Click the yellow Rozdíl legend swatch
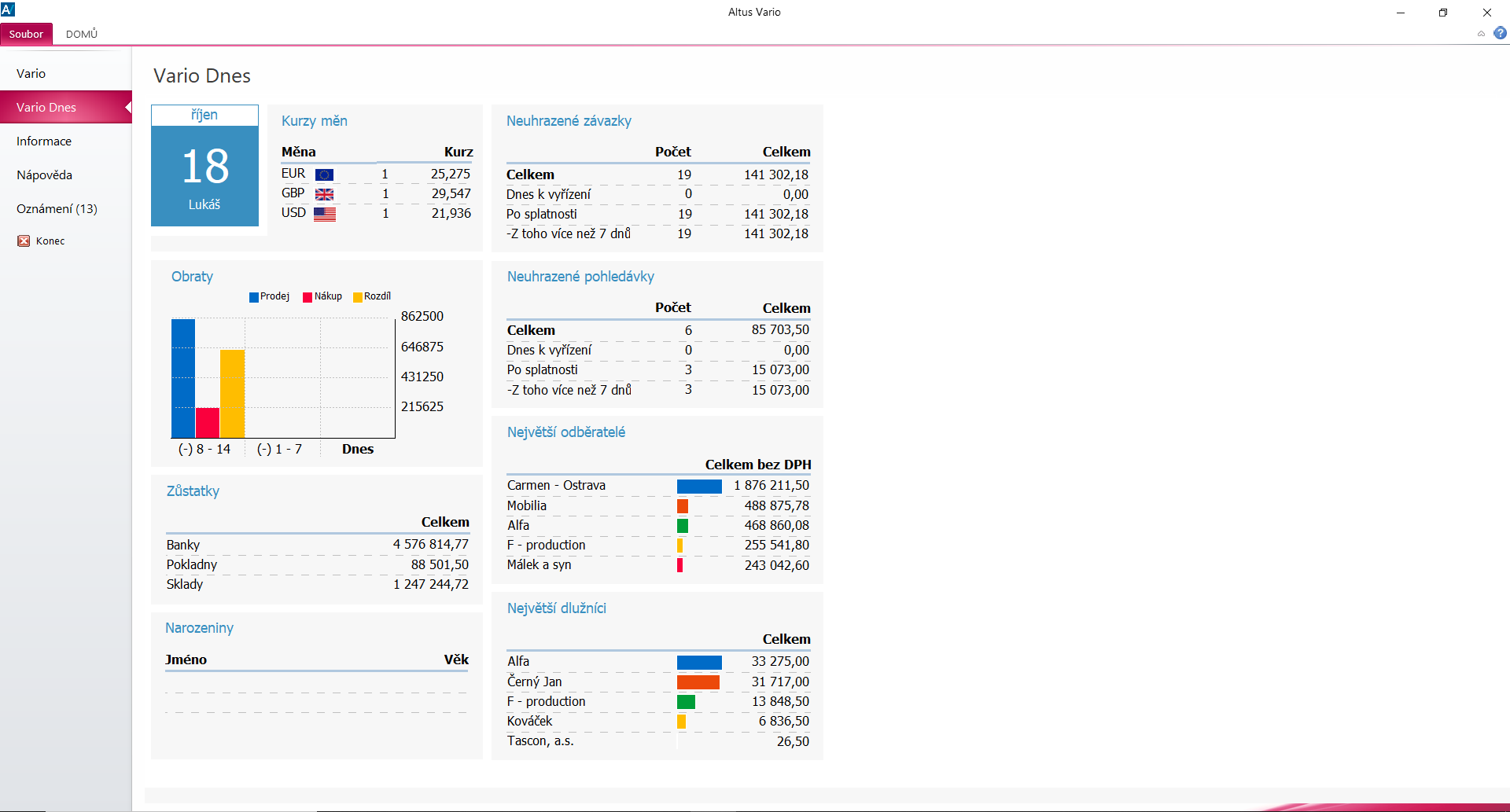This screenshot has width=1510, height=812. click(358, 297)
